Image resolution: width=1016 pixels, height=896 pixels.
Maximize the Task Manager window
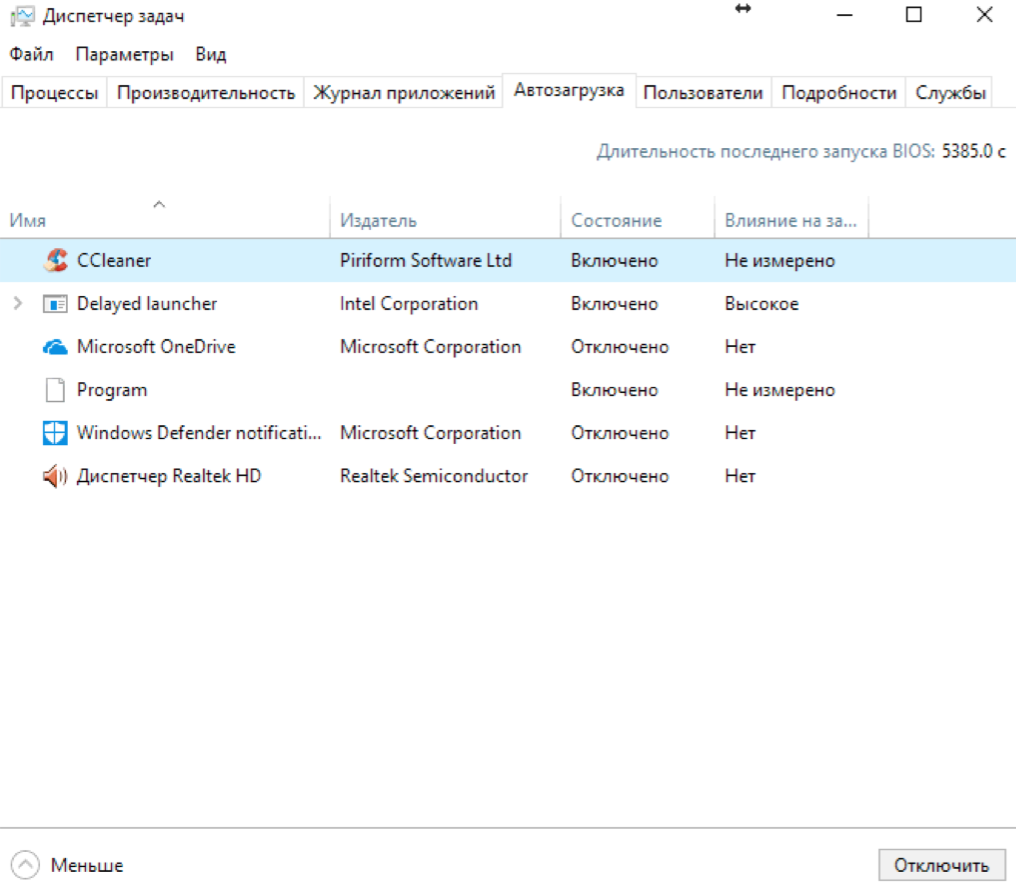coord(914,15)
